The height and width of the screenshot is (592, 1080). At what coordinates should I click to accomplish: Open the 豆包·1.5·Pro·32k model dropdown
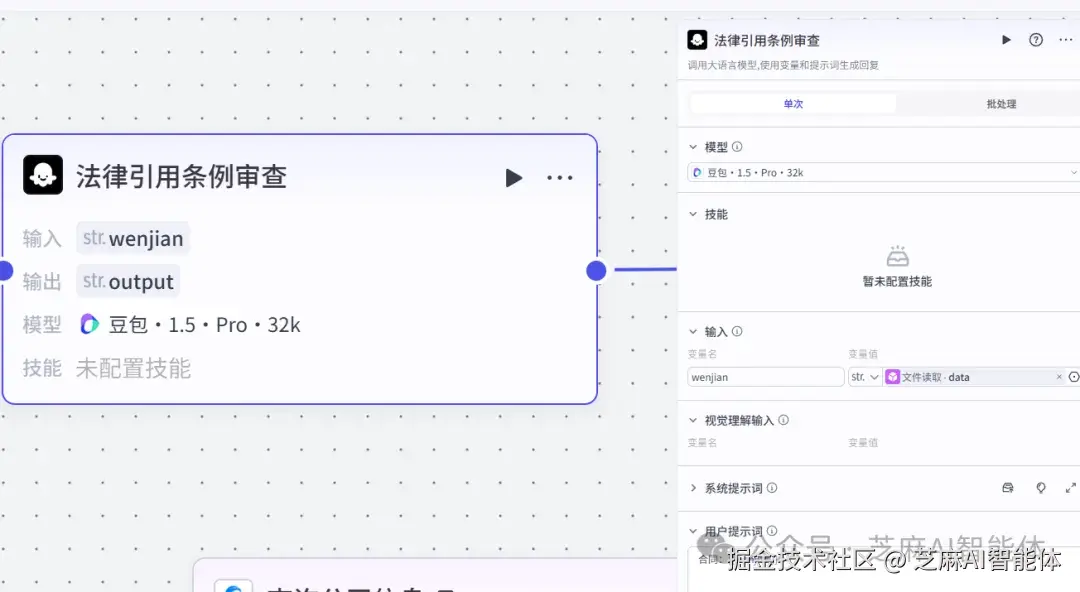(x=880, y=172)
